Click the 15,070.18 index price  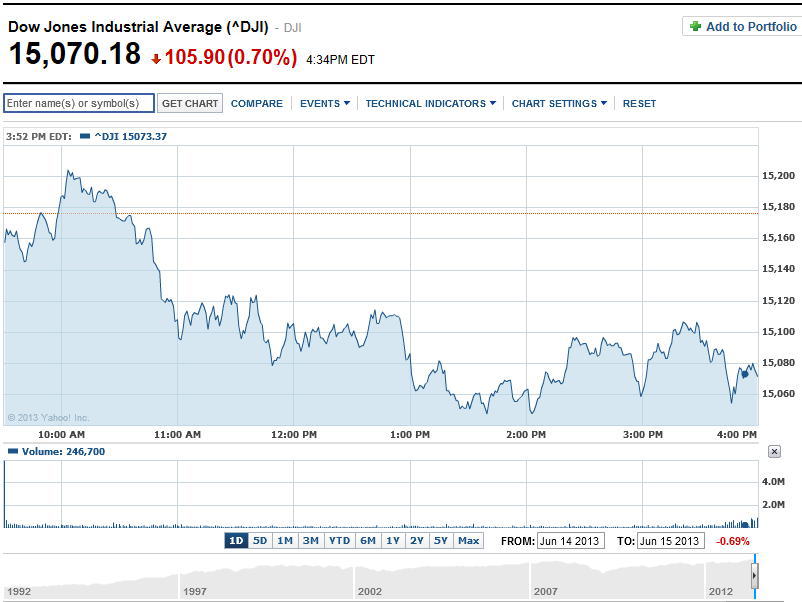[75, 54]
